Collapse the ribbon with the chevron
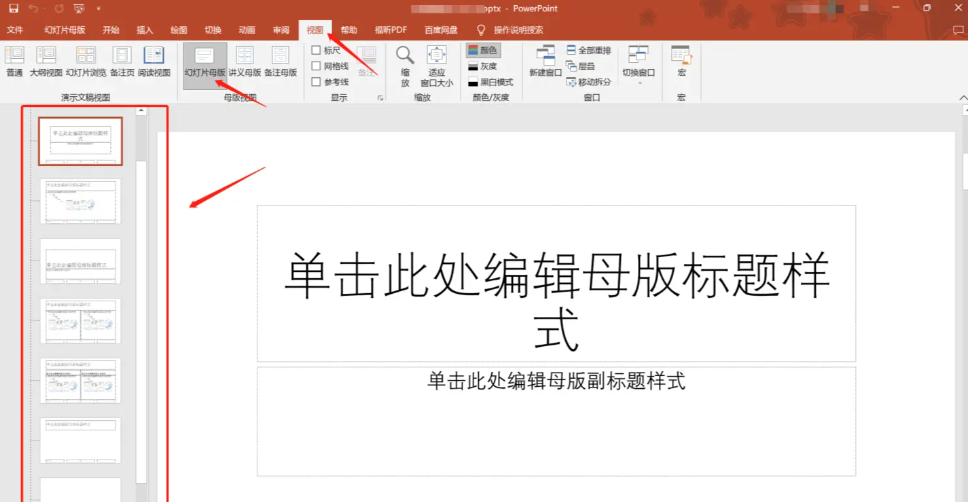 click(962, 98)
